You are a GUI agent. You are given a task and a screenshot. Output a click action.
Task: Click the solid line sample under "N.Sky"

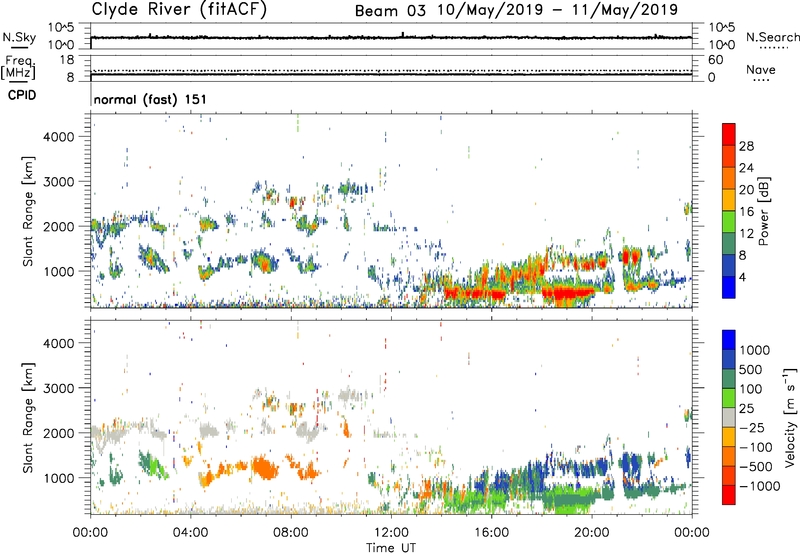(19, 47)
